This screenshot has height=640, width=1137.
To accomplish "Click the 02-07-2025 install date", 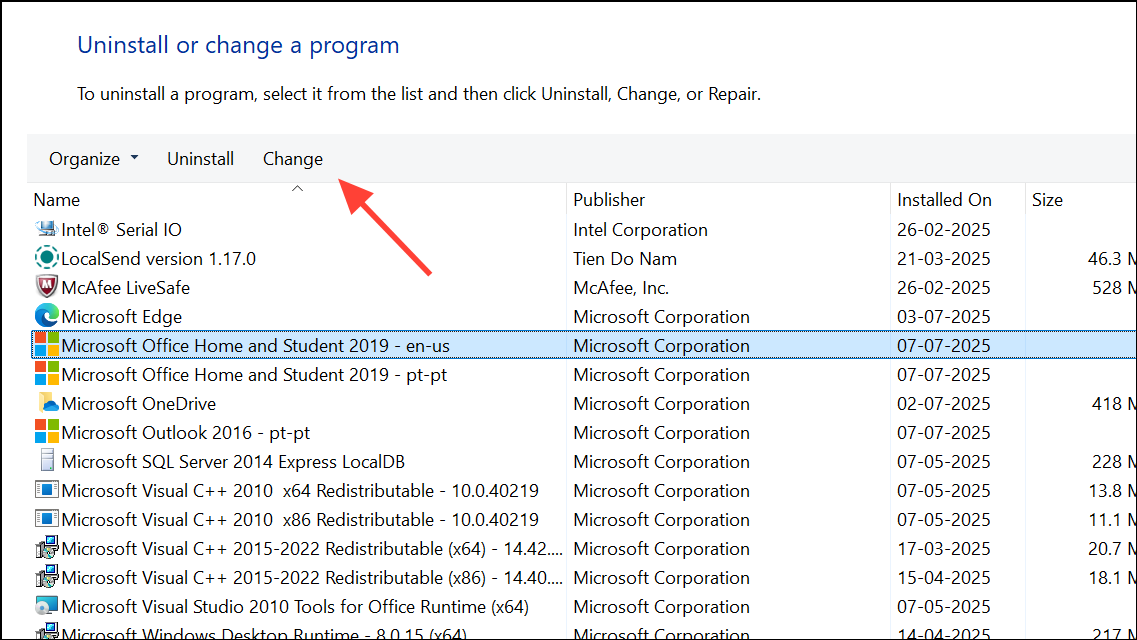I will [943, 404].
